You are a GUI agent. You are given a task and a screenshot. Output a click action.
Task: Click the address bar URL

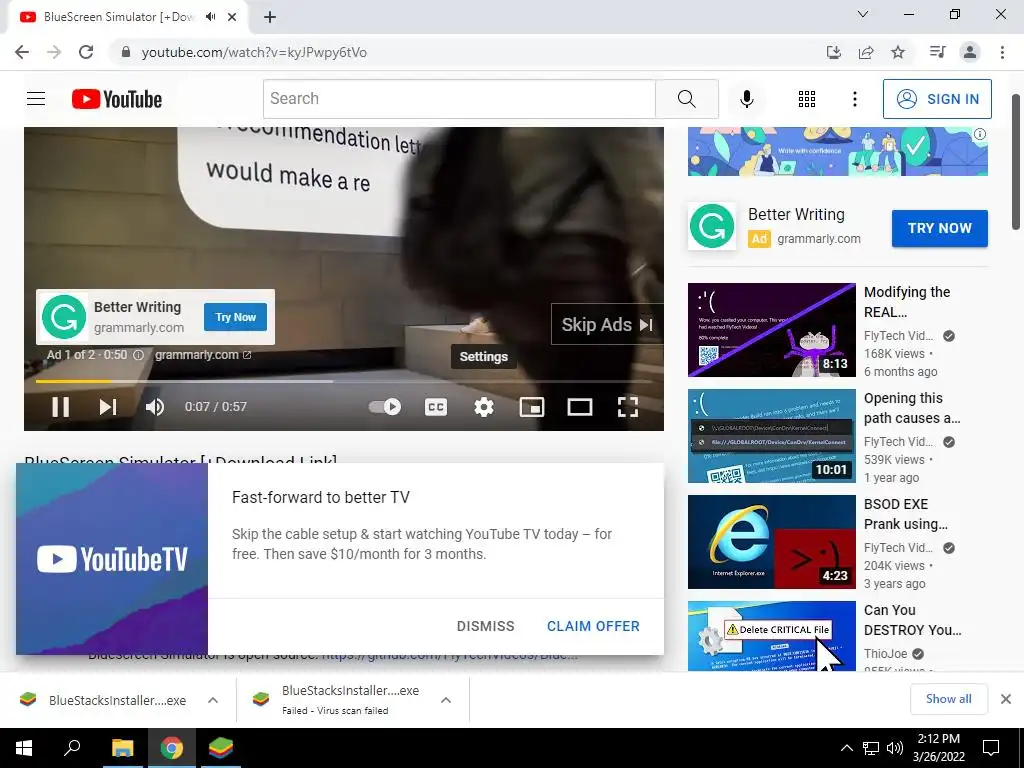(254, 52)
